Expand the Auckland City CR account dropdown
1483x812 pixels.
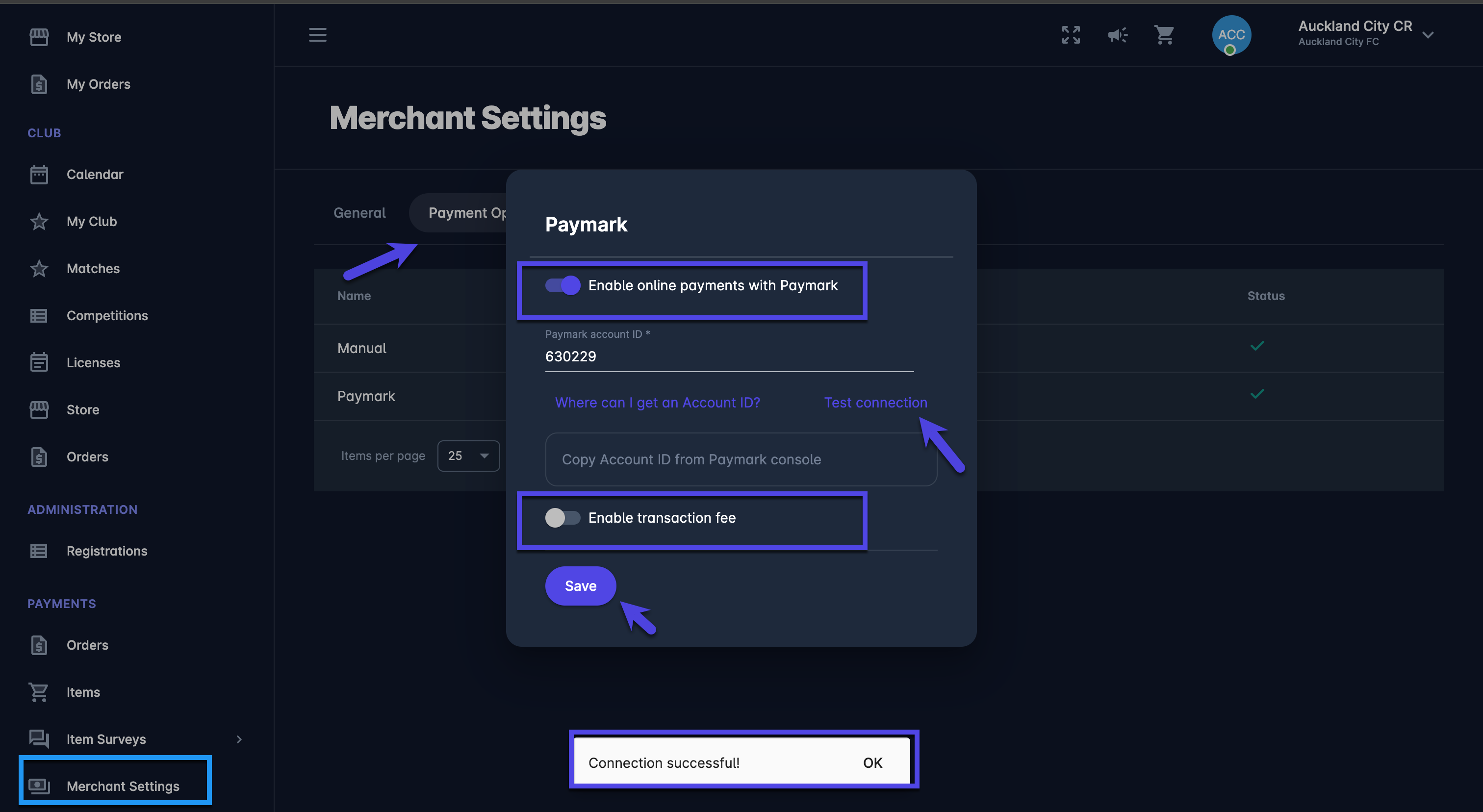click(1428, 34)
